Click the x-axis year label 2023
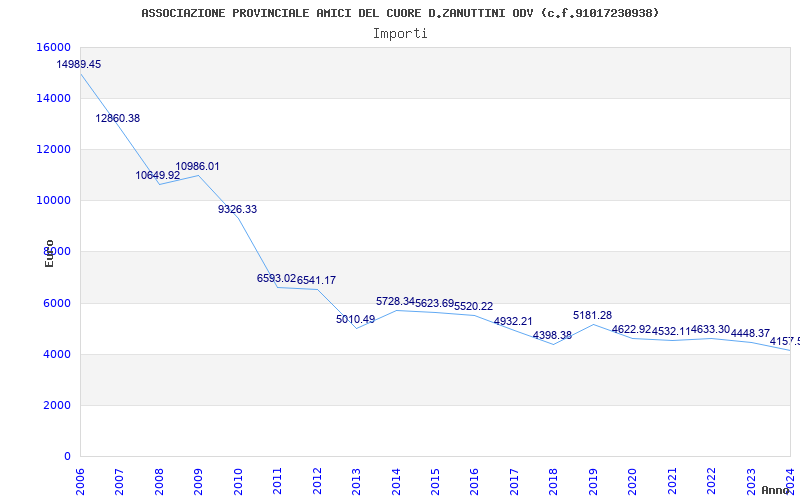 [751, 482]
